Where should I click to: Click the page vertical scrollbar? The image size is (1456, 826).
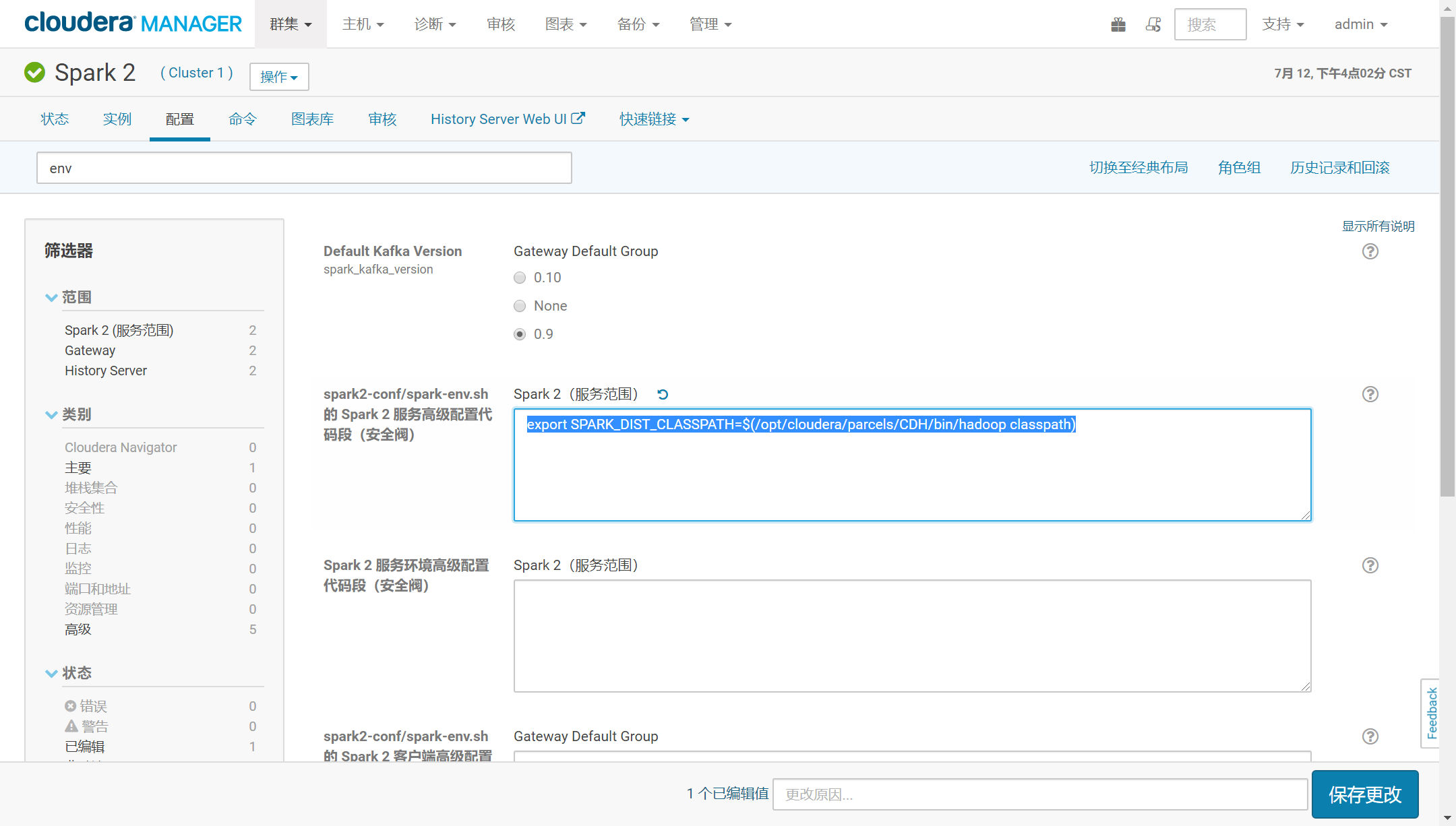[x=1447, y=256]
